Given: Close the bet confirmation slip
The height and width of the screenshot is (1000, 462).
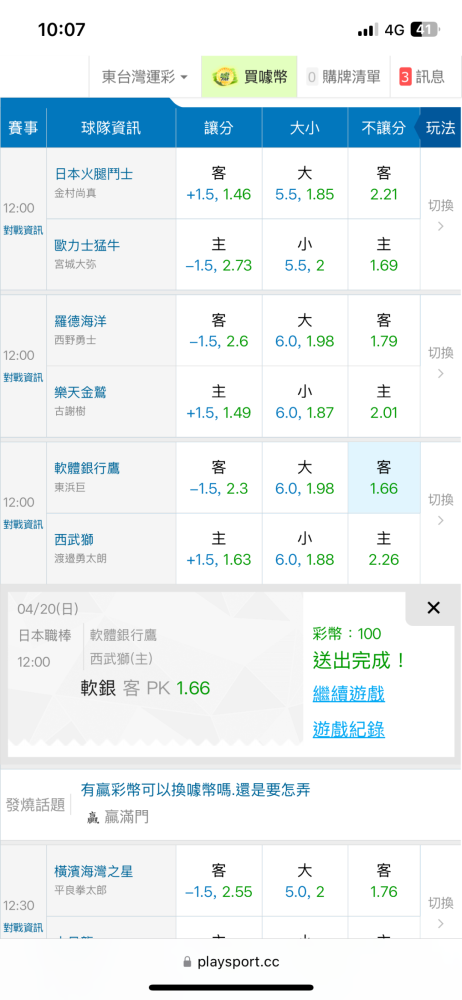Looking at the screenshot, I should click(433, 608).
